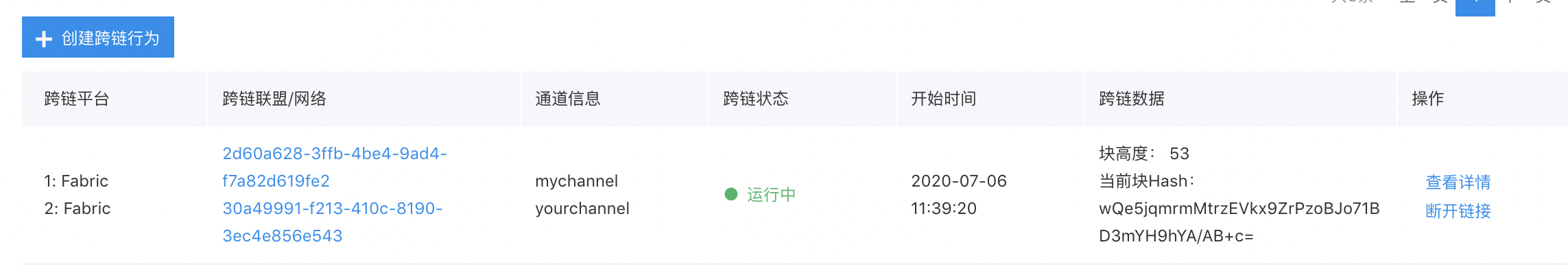Click the green running status dot
Viewport: 1568px width, 273px height.
(731, 194)
